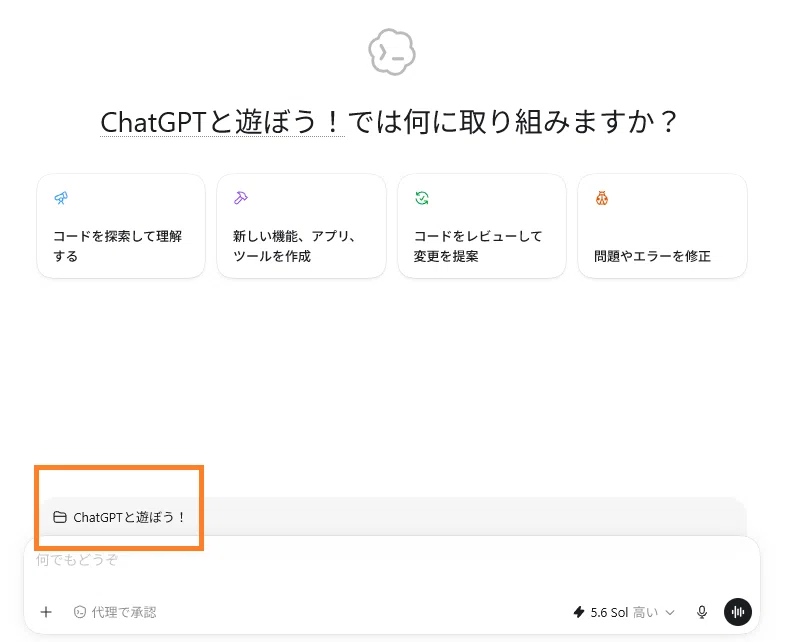Click the microphone dictation icon
This screenshot has height=642, width=798.
pos(702,612)
